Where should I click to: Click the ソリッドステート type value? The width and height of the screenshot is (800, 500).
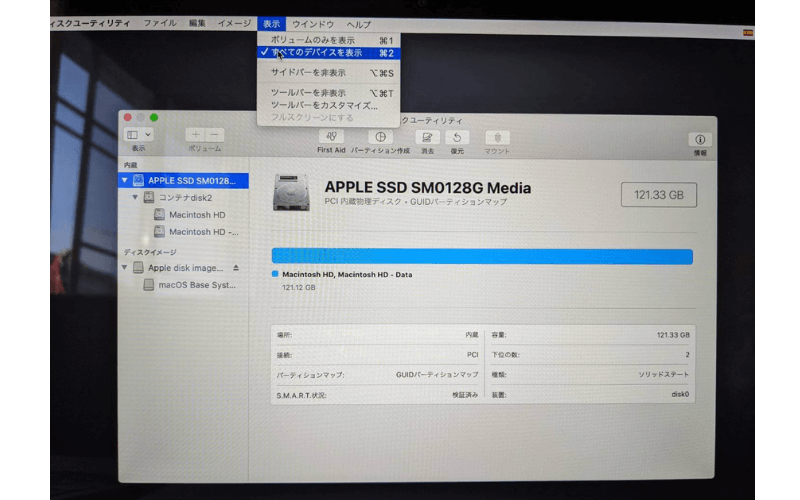[663, 374]
